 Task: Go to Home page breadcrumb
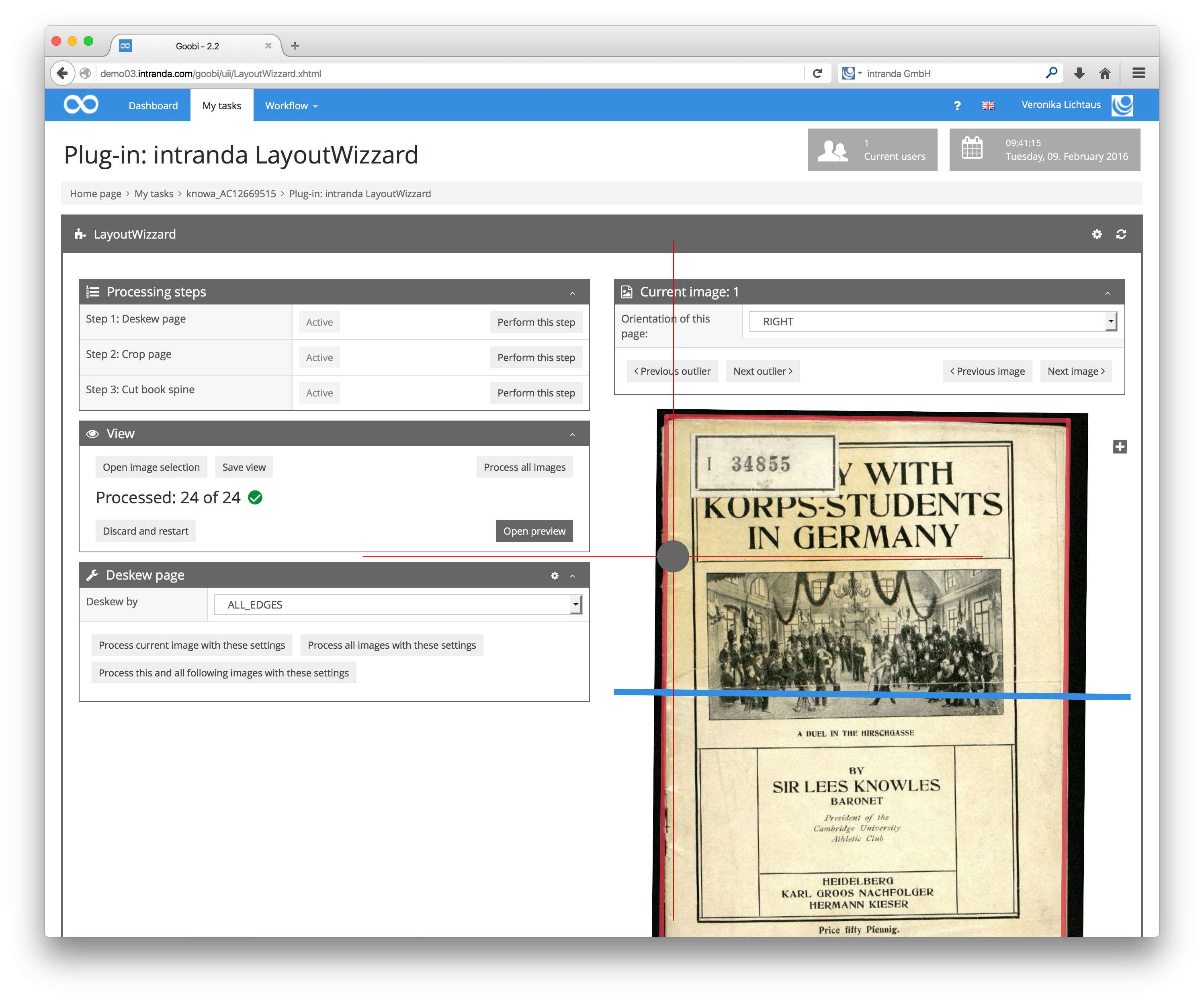pyautogui.click(x=95, y=194)
